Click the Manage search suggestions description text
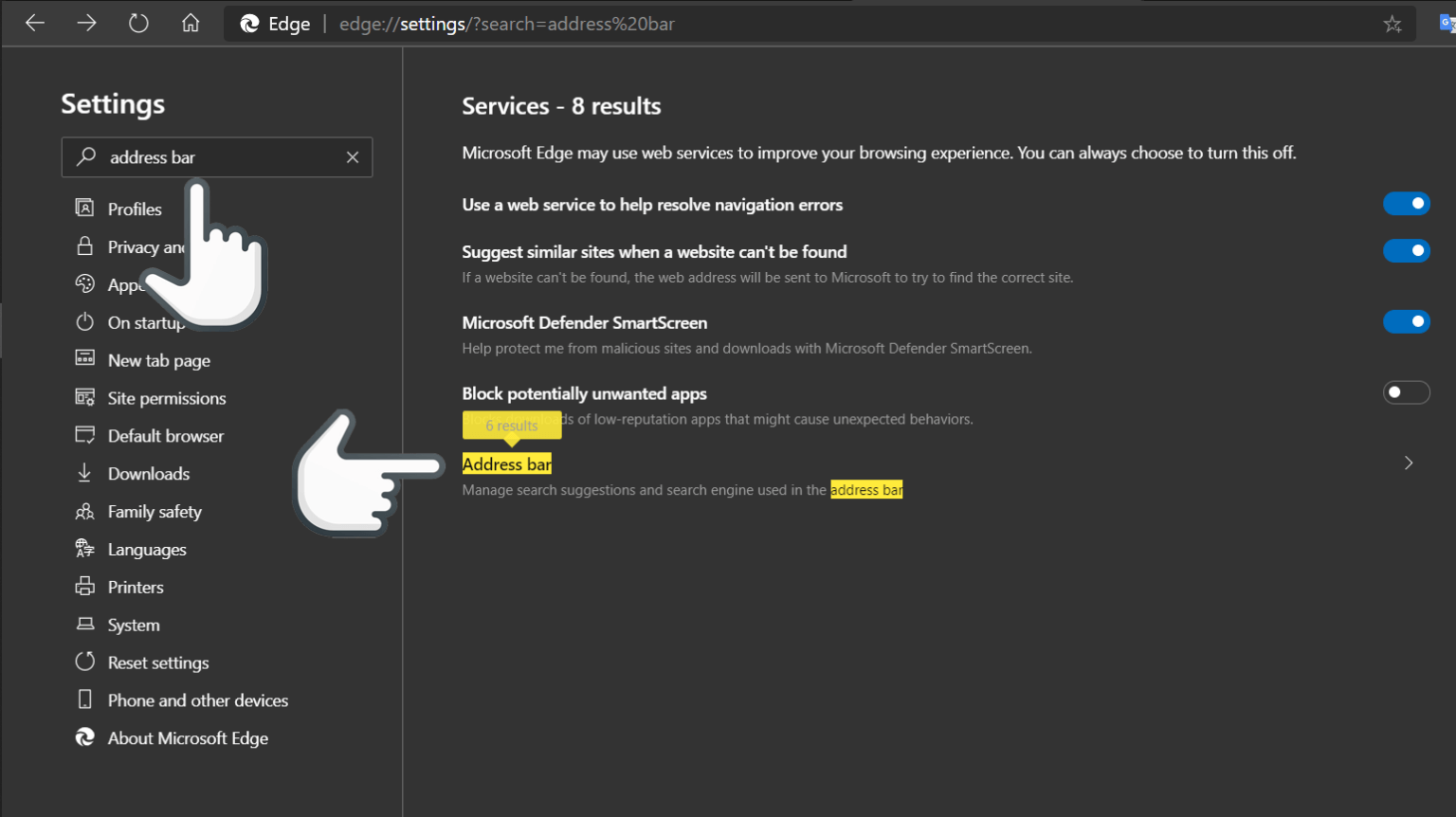Screen dimensions: 1456x817 (x=682, y=490)
